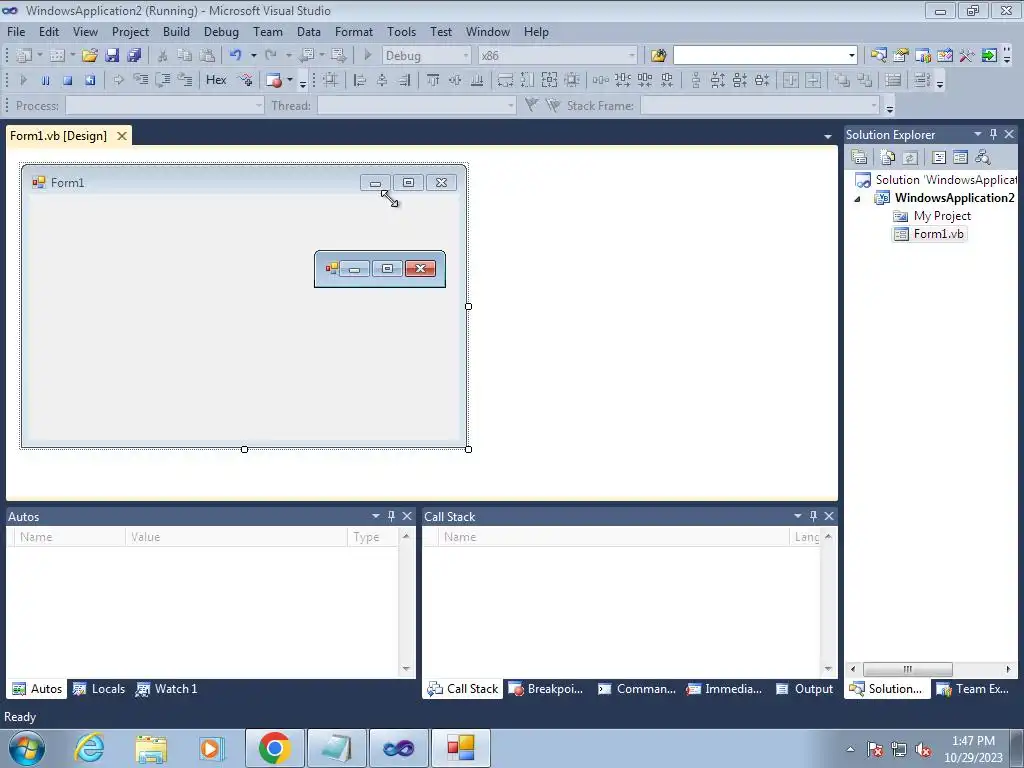Stop debugging with the blue square icon
The width and height of the screenshot is (1024, 768).
coord(67,80)
